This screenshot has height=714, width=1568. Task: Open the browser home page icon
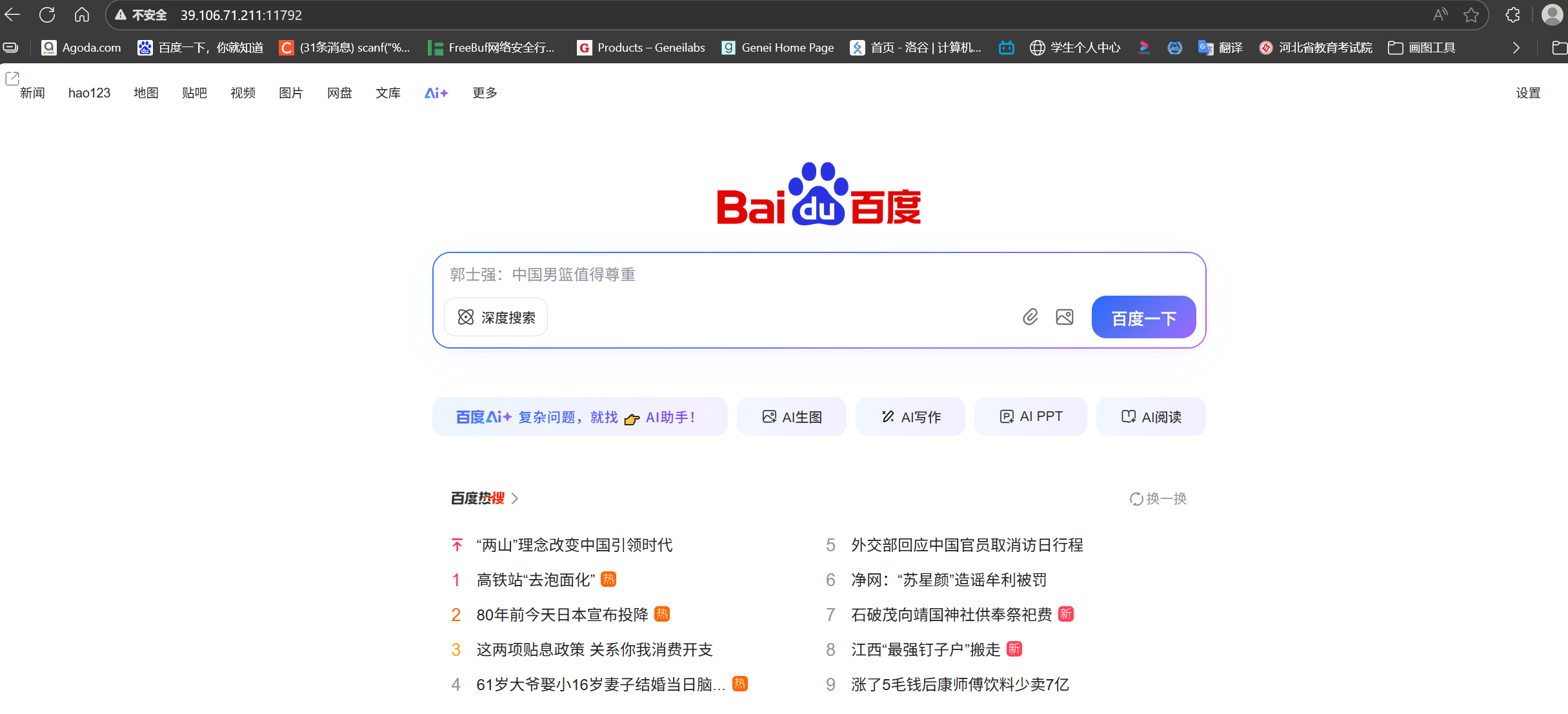point(81,14)
